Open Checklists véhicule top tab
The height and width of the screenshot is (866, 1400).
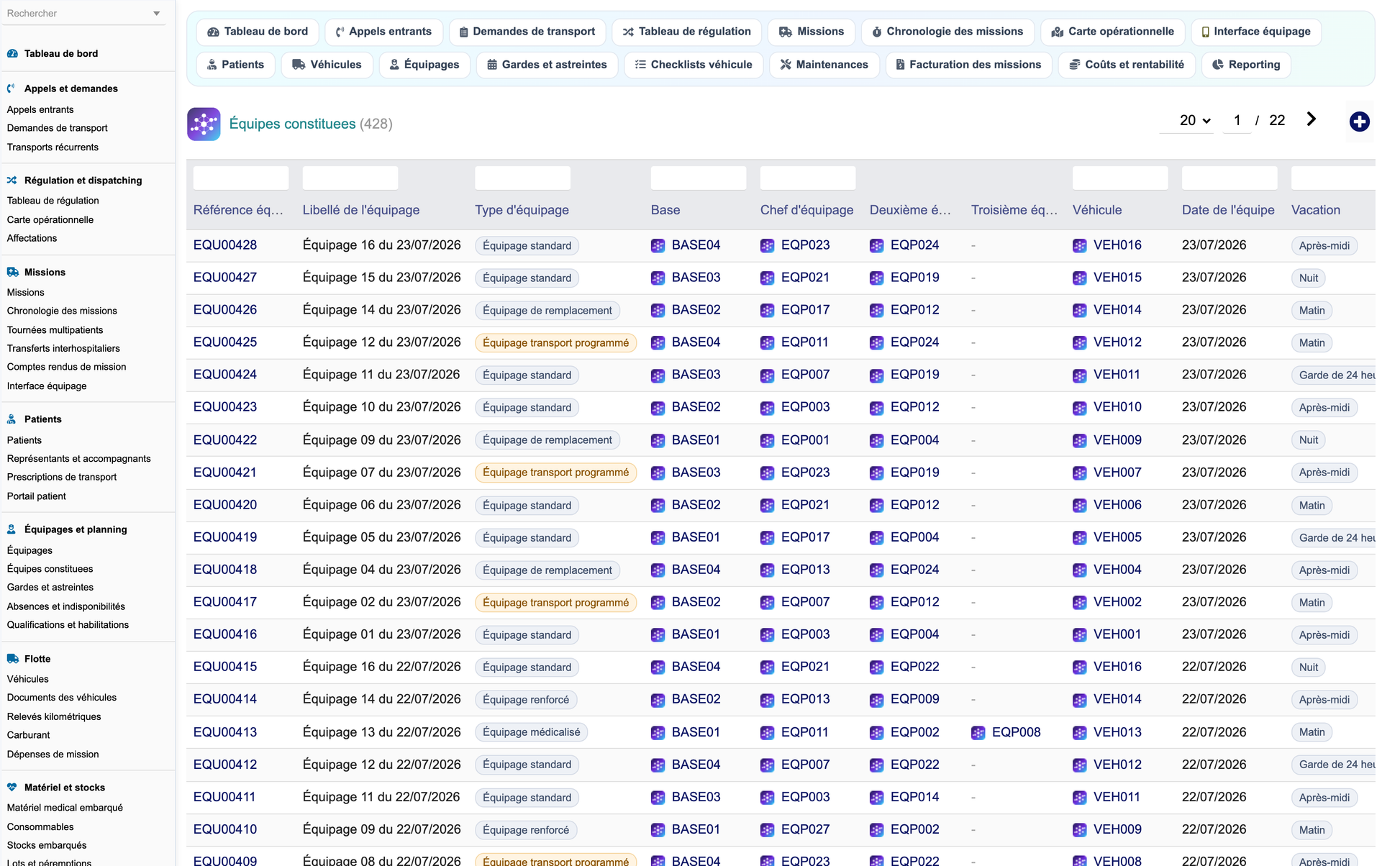point(694,65)
